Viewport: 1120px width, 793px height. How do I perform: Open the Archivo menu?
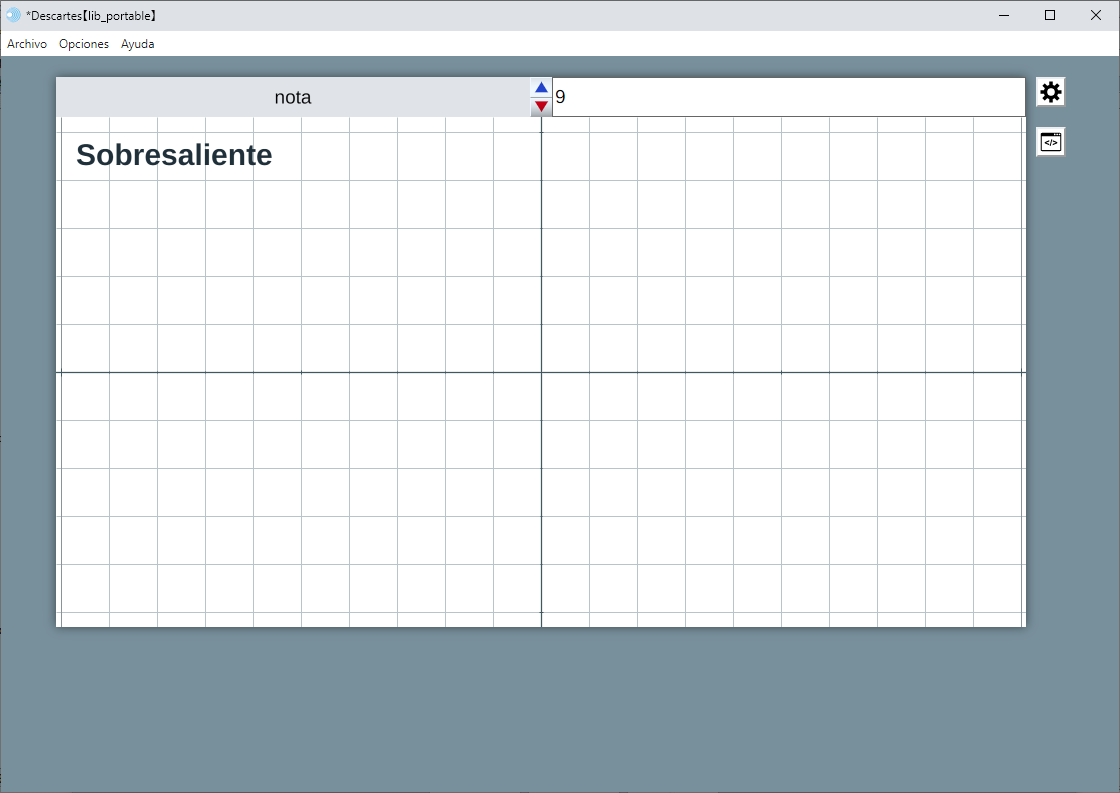coord(27,44)
